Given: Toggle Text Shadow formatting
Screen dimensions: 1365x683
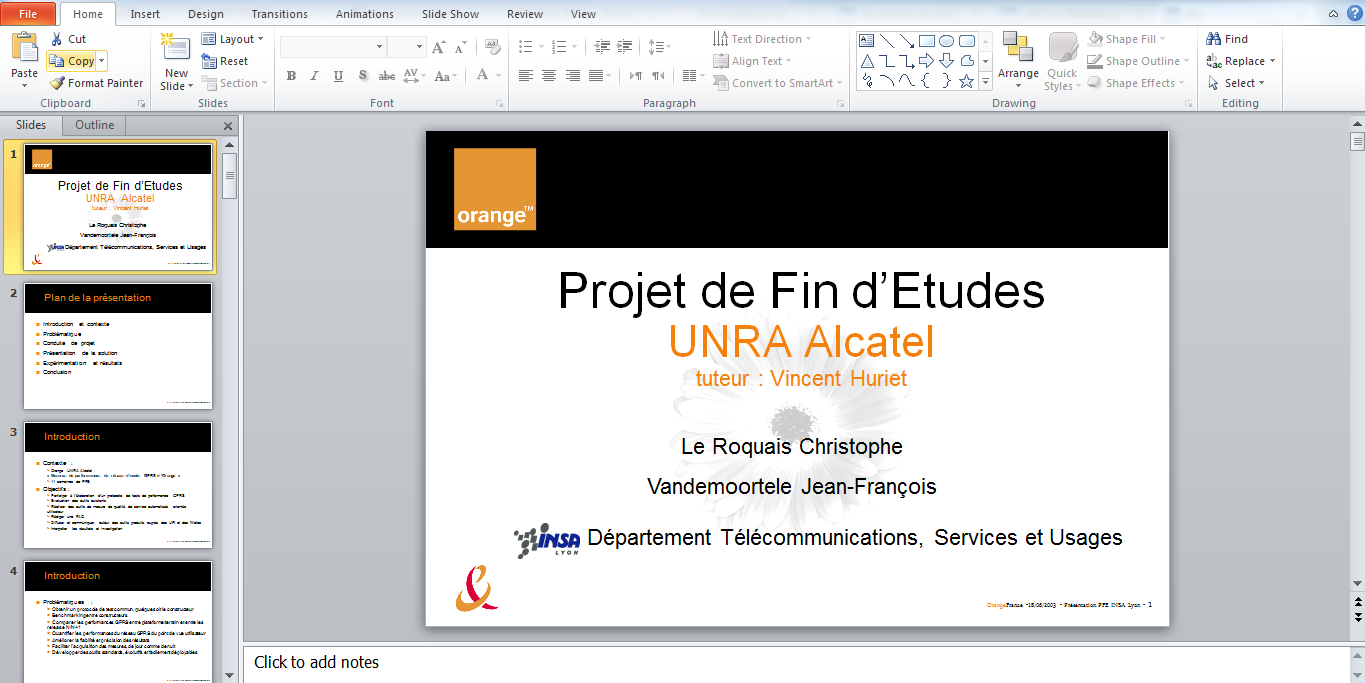Looking at the screenshot, I should pyautogui.click(x=363, y=75).
